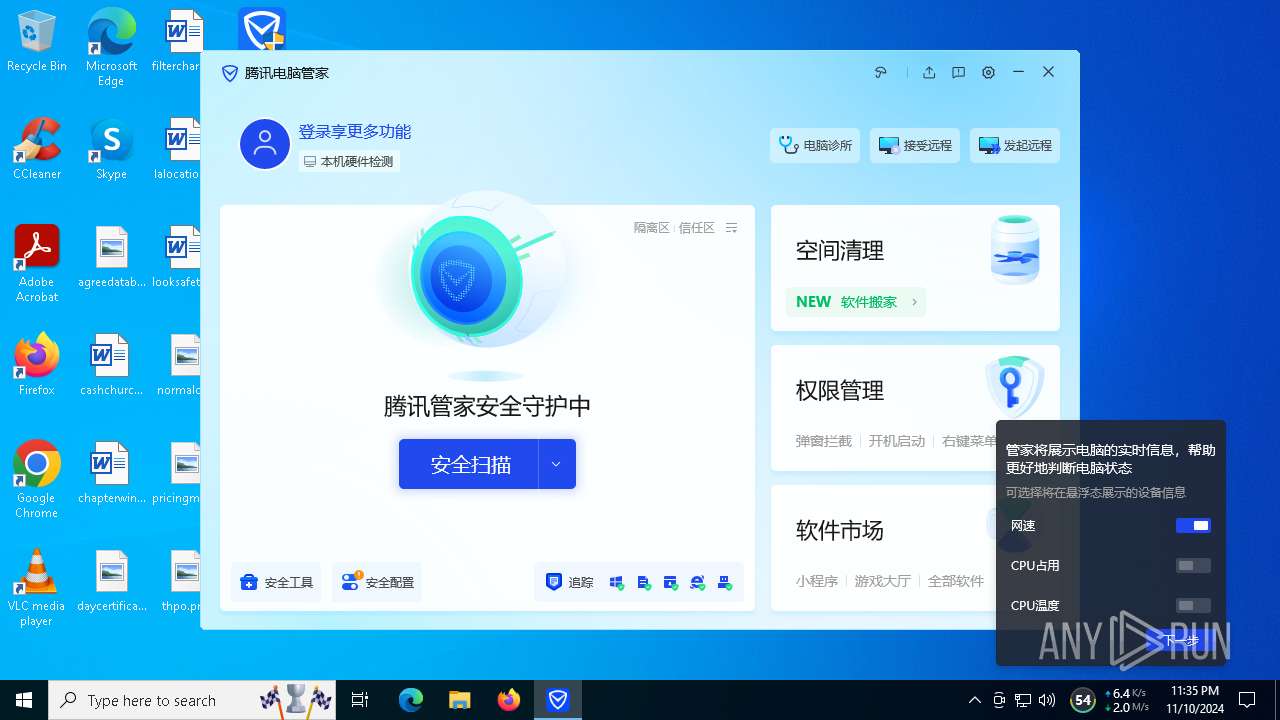This screenshot has width=1280, height=720.
Task: Click the network device protection icon
Action: [x=725, y=582]
